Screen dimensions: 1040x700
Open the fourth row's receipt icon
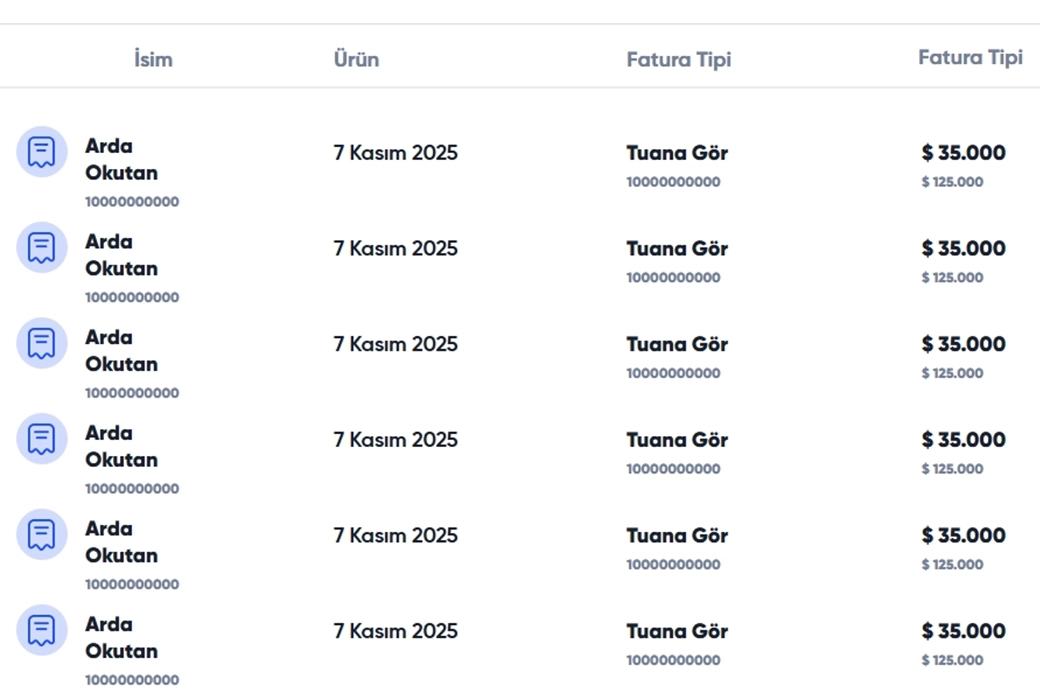click(42, 439)
